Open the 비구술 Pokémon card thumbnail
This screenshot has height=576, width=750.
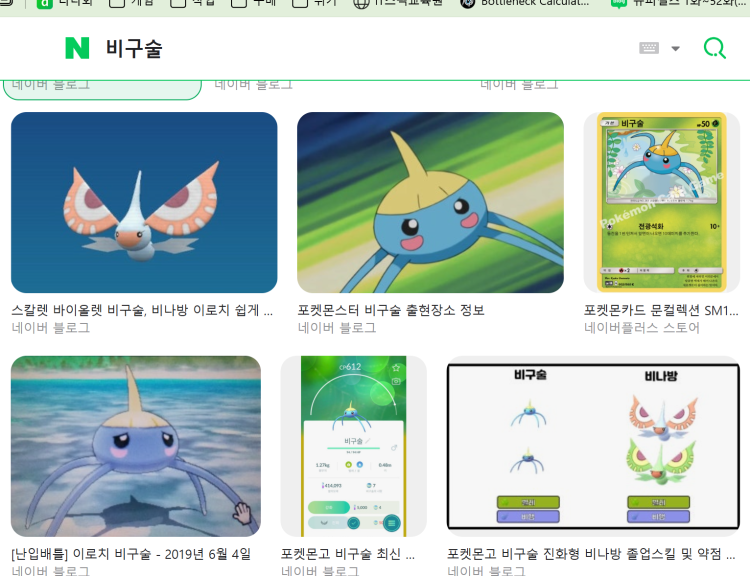click(x=662, y=202)
